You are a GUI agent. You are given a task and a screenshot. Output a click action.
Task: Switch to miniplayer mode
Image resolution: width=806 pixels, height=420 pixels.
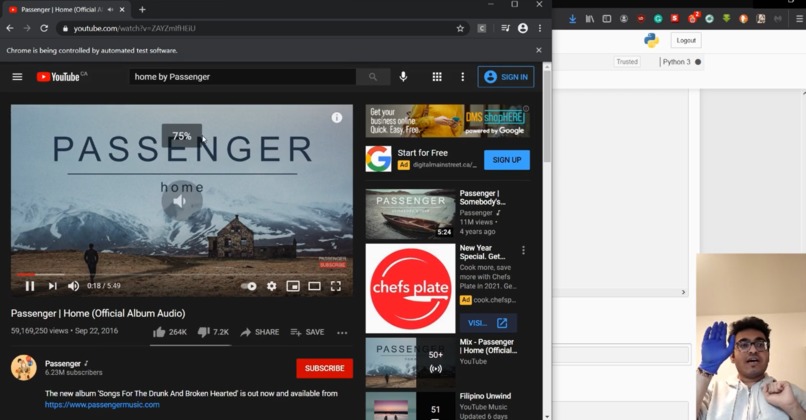tap(293, 286)
